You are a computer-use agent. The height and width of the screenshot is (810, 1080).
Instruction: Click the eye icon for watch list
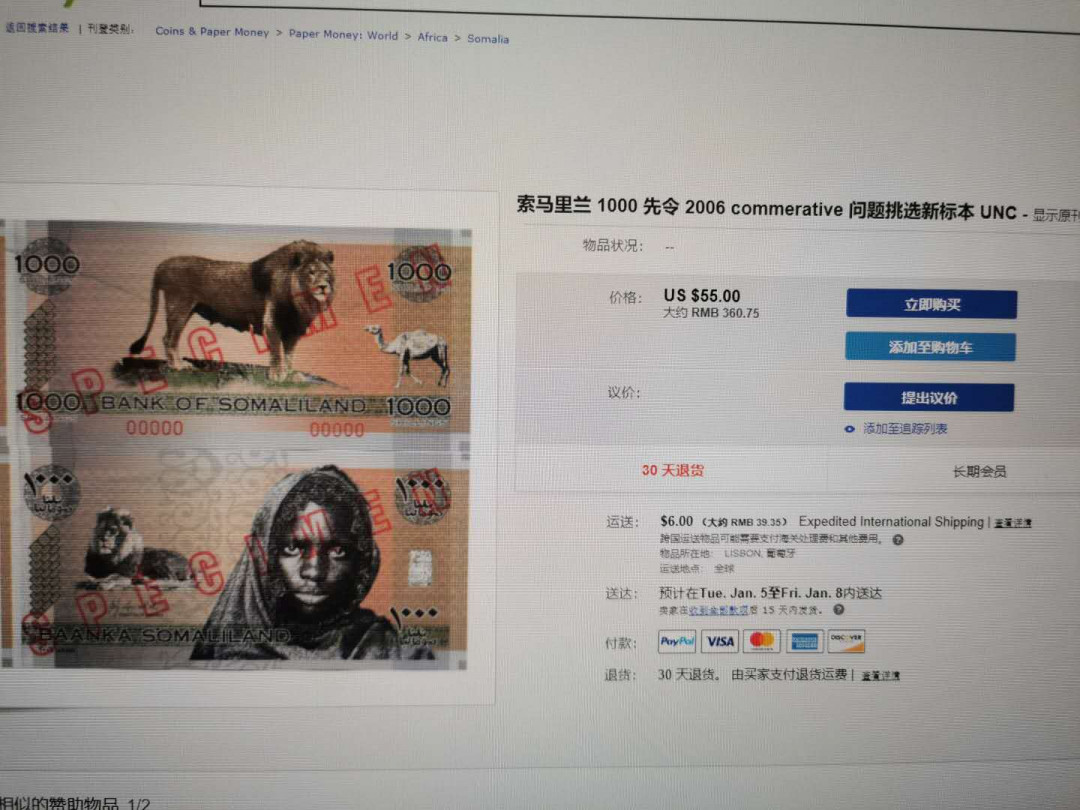pos(850,429)
